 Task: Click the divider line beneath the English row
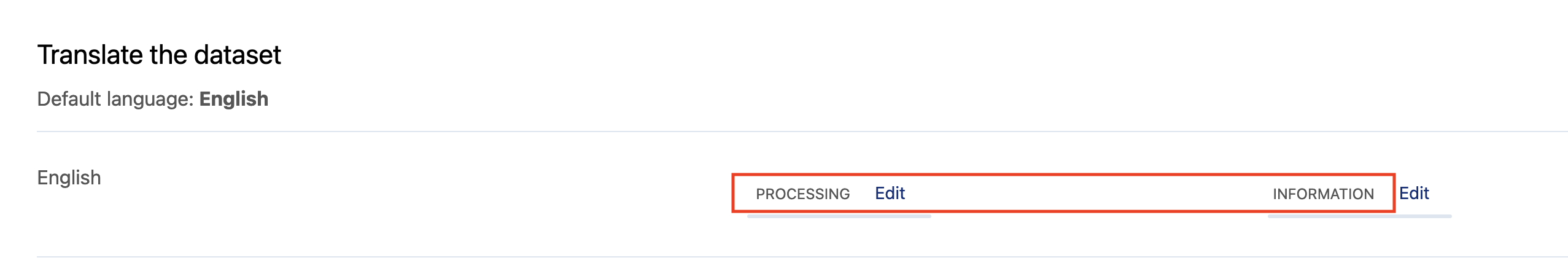click(798, 257)
